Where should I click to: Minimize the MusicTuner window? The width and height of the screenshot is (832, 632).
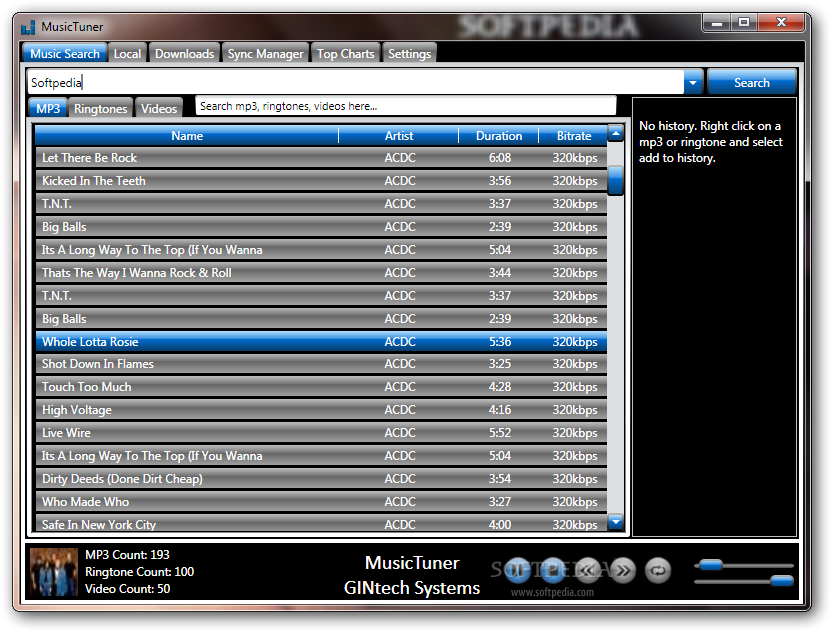tap(717, 23)
